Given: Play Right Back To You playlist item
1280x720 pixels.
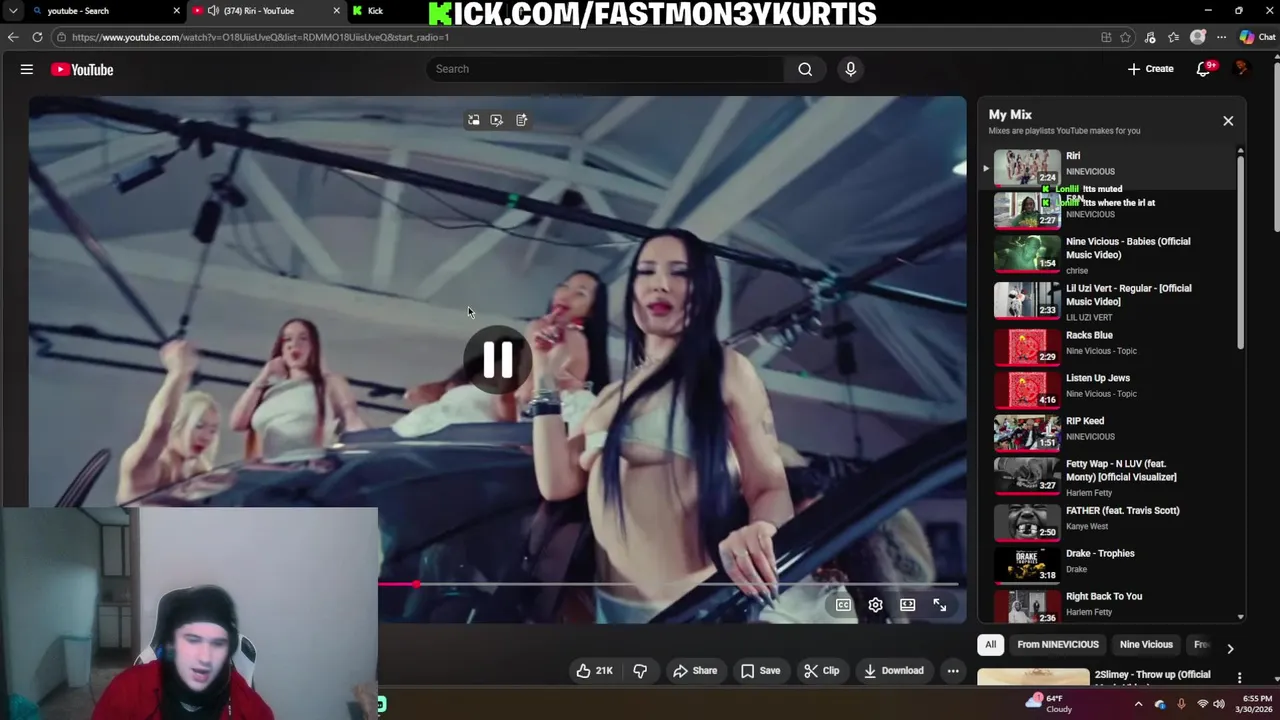Looking at the screenshot, I should point(1108,606).
